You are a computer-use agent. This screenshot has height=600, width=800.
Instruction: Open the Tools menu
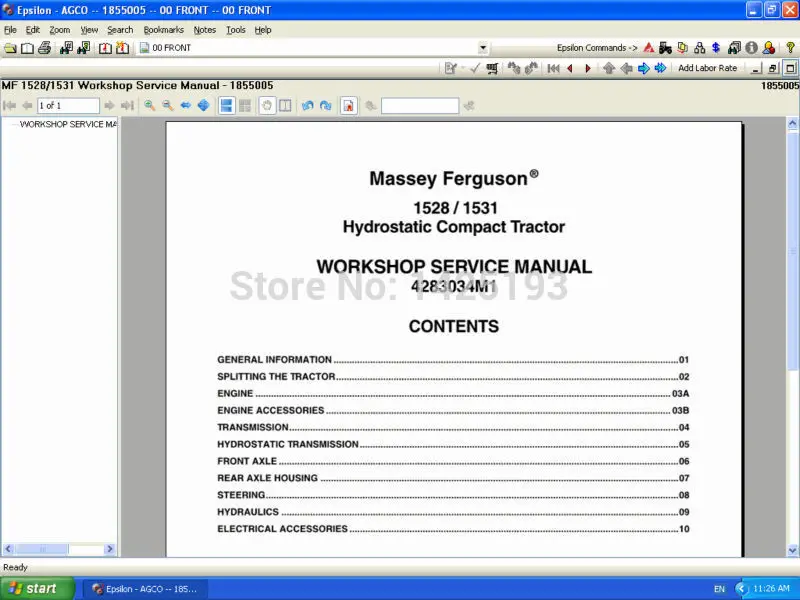coord(236,30)
